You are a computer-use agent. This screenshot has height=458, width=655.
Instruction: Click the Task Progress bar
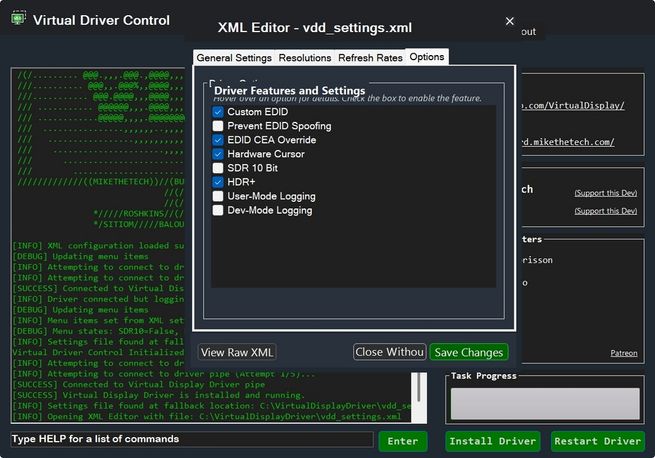click(x=545, y=404)
